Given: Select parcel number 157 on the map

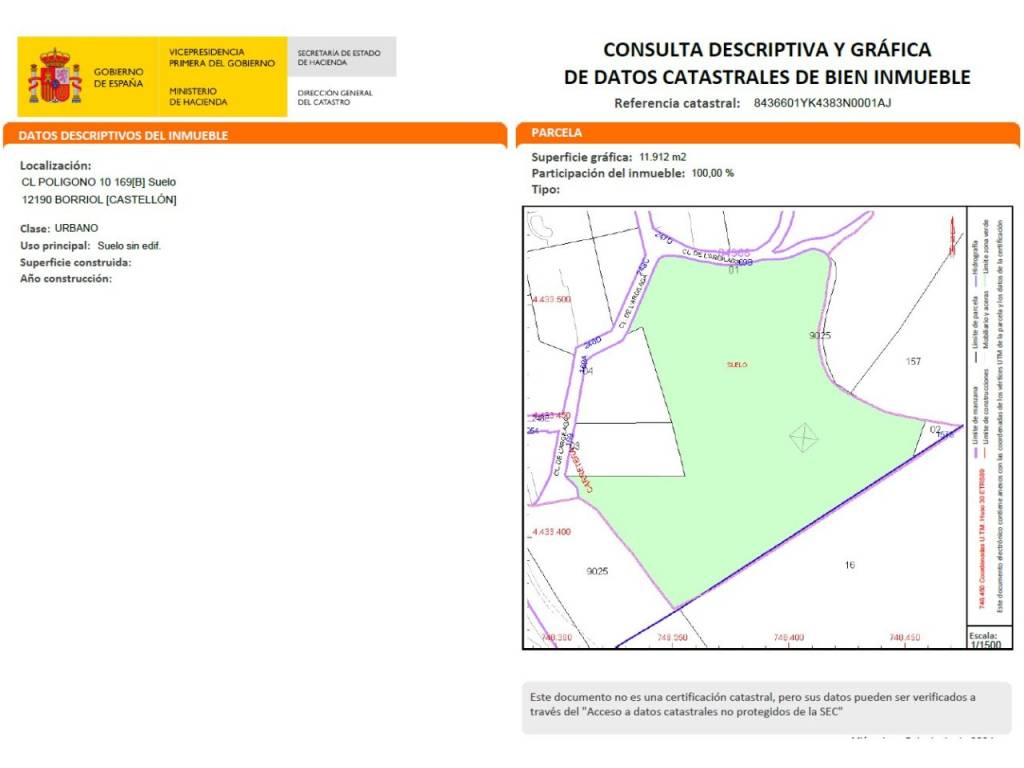Looking at the screenshot, I should pos(912,361).
